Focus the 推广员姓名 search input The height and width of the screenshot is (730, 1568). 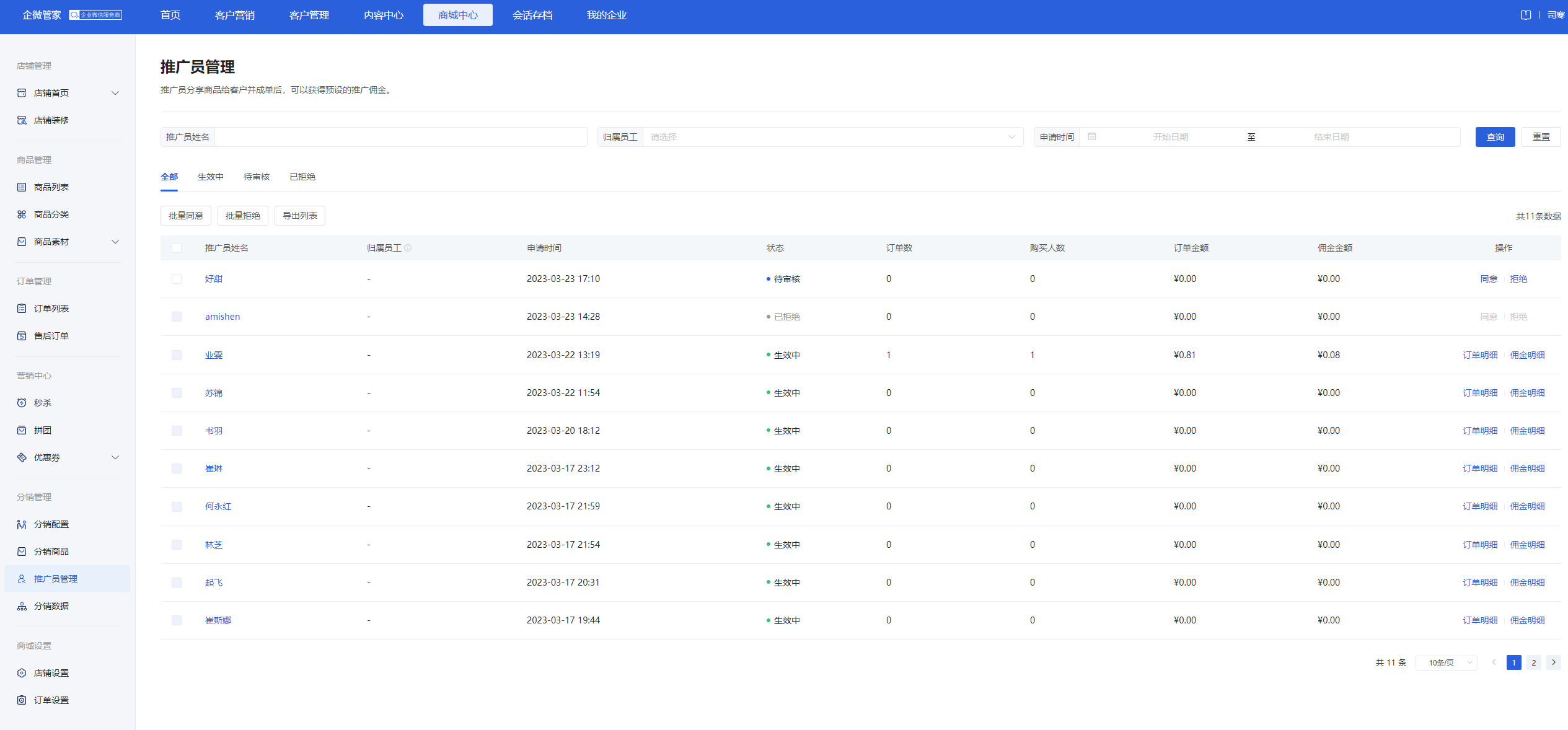[401, 137]
